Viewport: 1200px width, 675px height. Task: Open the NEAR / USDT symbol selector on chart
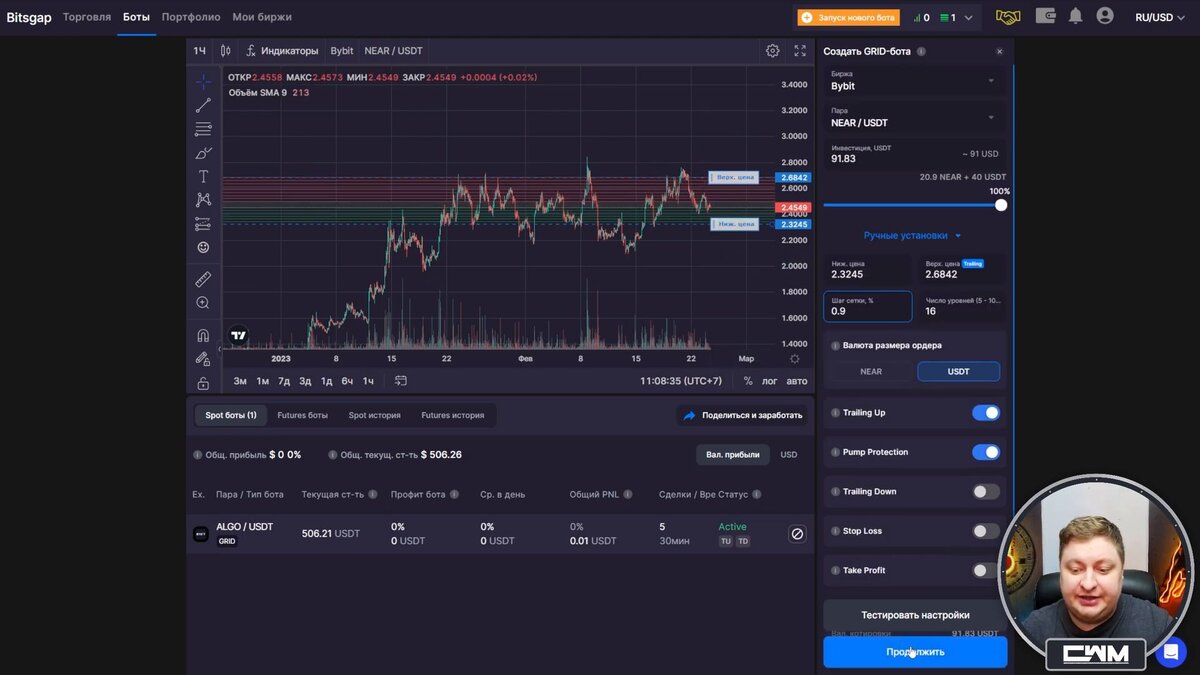[x=393, y=51]
